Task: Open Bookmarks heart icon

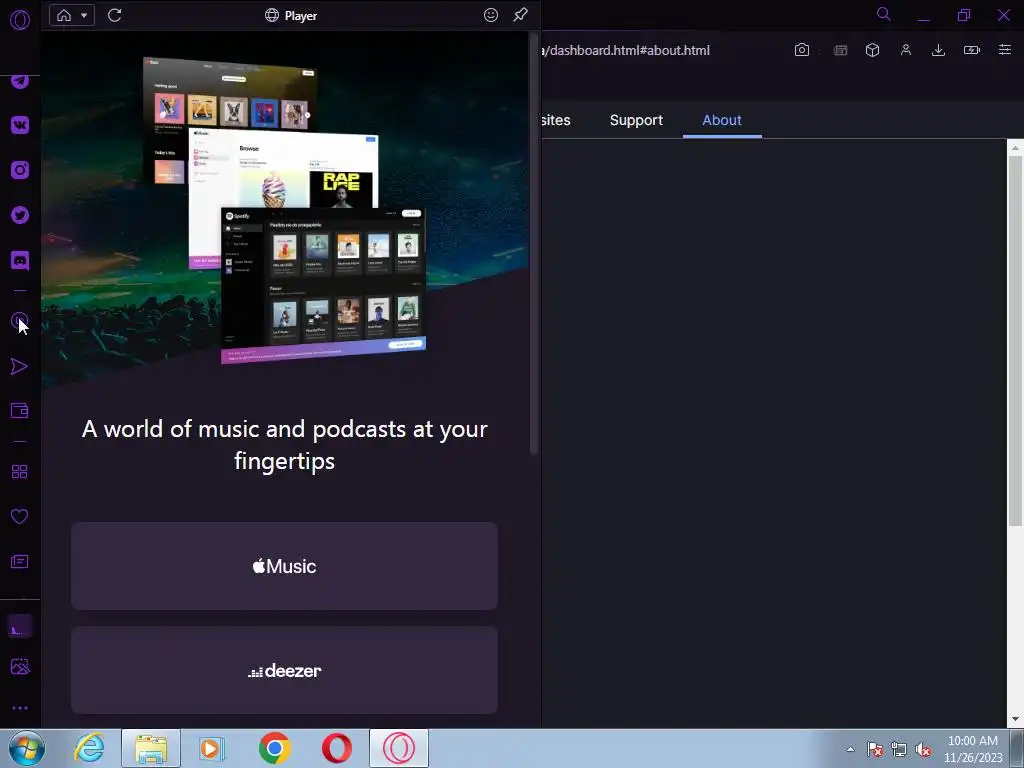Action: 20,517
